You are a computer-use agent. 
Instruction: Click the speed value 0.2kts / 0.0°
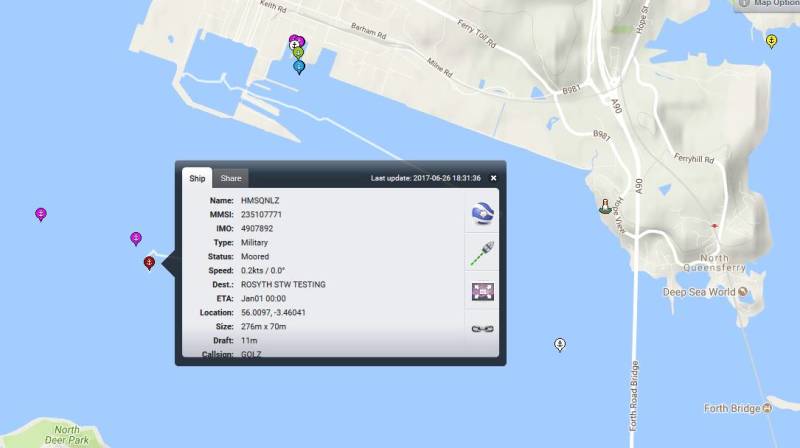pyautogui.click(x=263, y=270)
